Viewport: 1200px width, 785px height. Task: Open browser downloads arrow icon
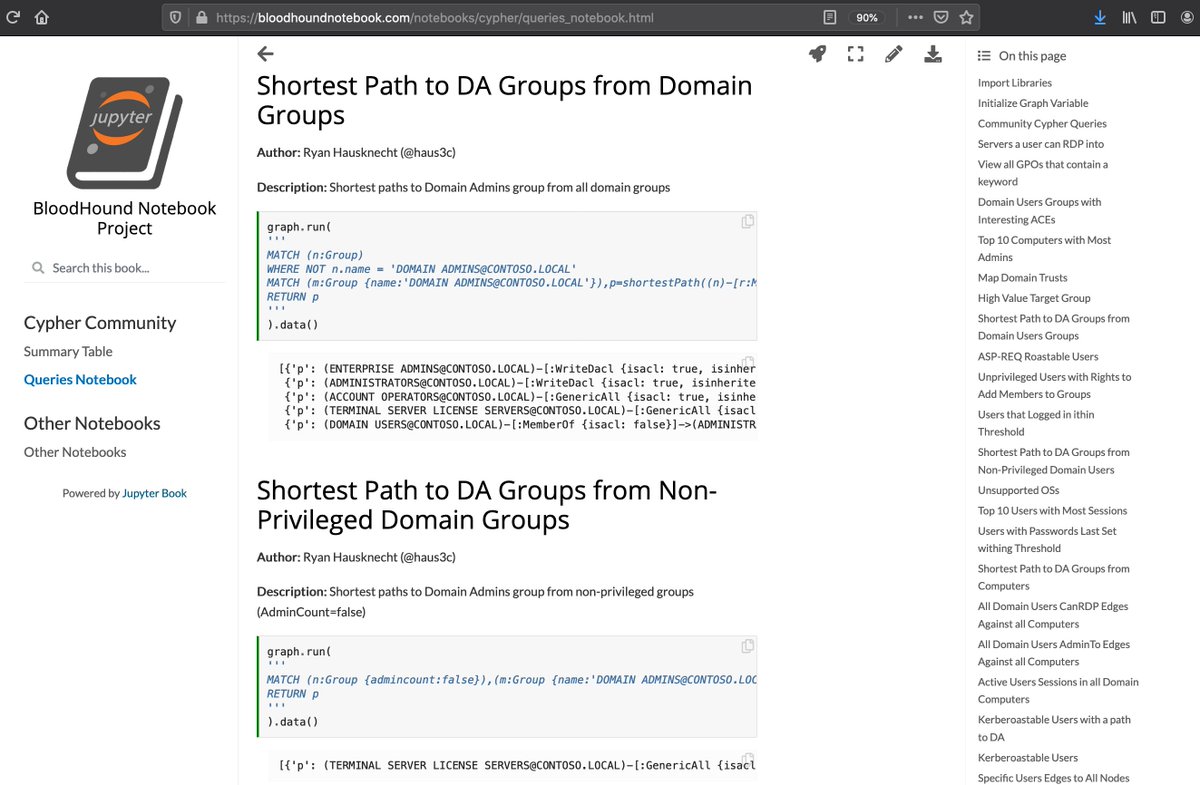tap(1100, 17)
